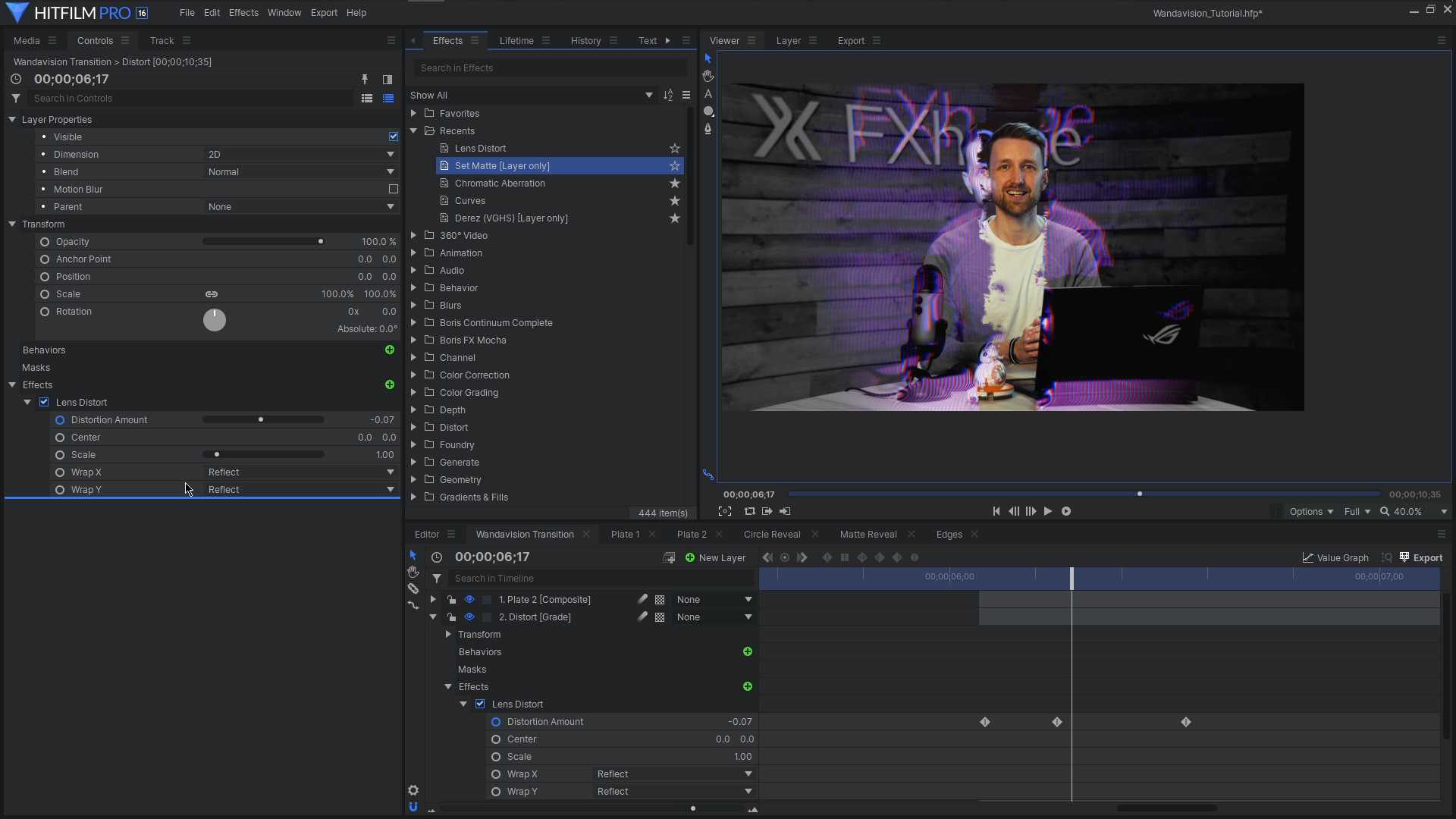Image resolution: width=1456 pixels, height=819 pixels.
Task: Select the last Distortion Amount keyframe
Action: tap(1186, 723)
